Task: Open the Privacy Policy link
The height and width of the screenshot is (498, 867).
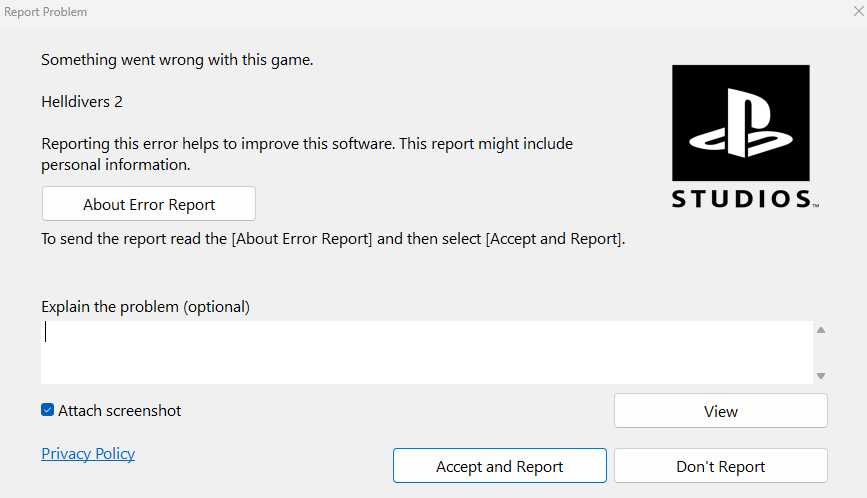Action: click(88, 453)
